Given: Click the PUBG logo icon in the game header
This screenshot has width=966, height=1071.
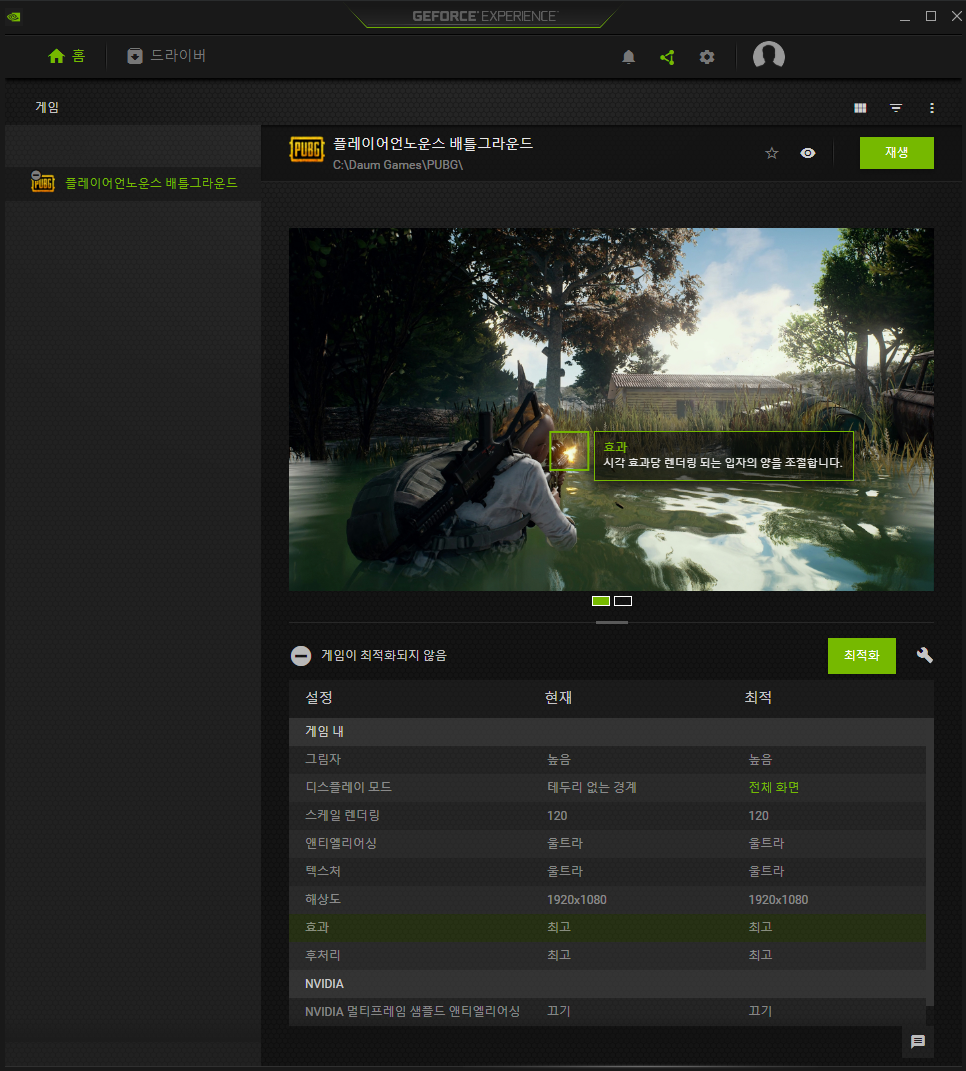Looking at the screenshot, I should coord(307,150).
